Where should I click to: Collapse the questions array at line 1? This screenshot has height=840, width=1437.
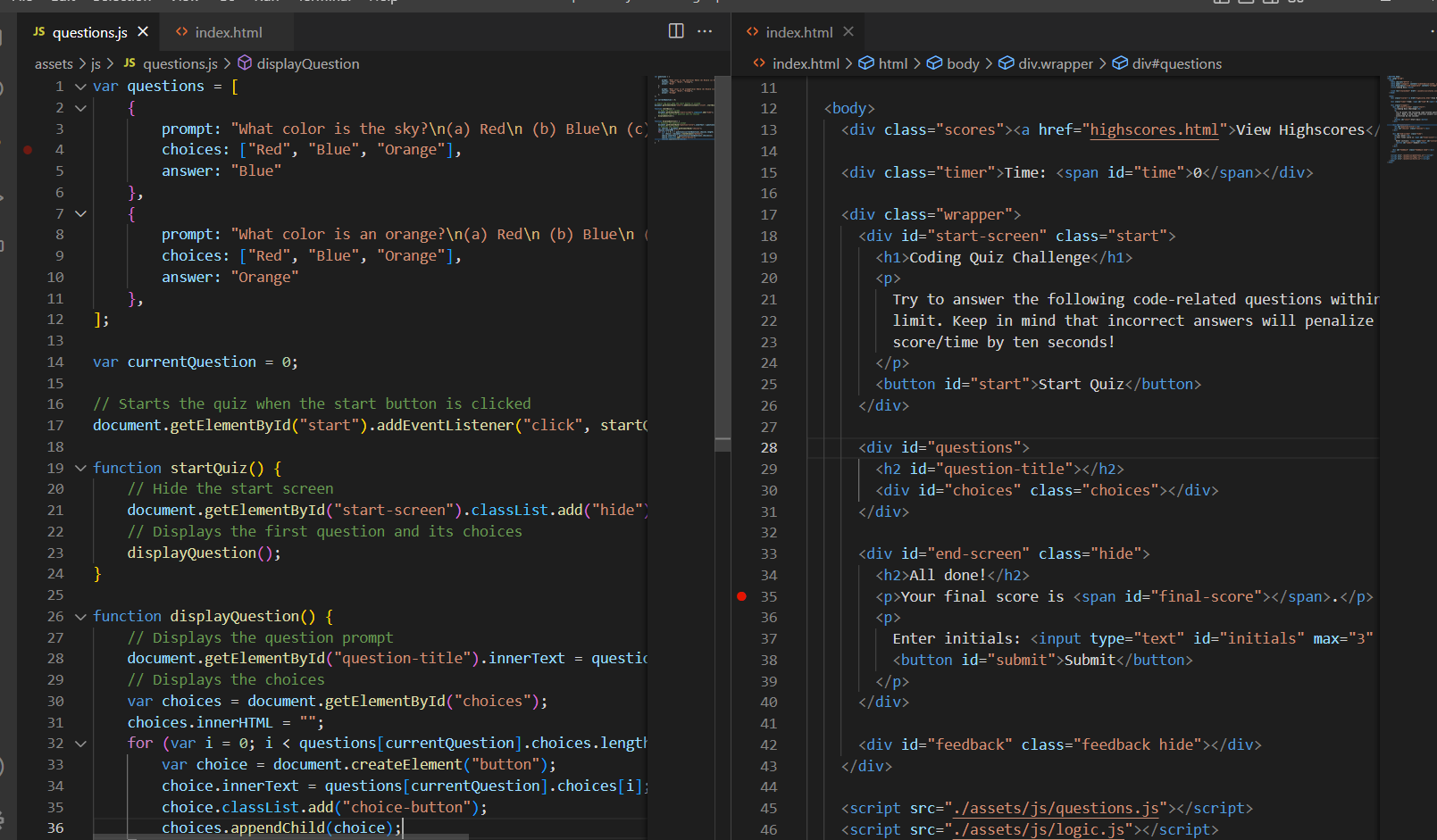80,87
